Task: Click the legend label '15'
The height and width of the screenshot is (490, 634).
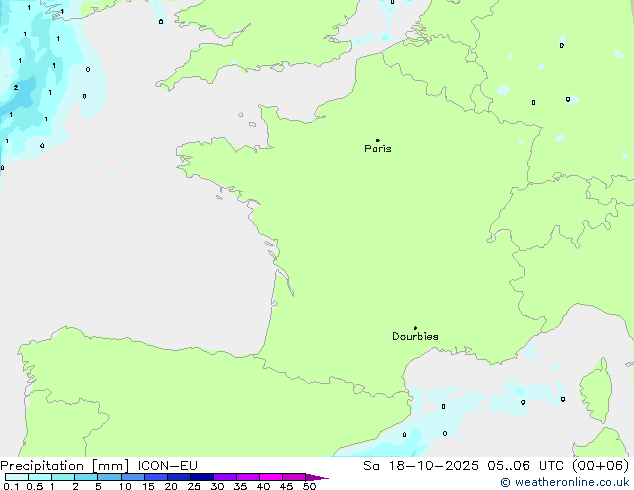Action: [x=148, y=486]
